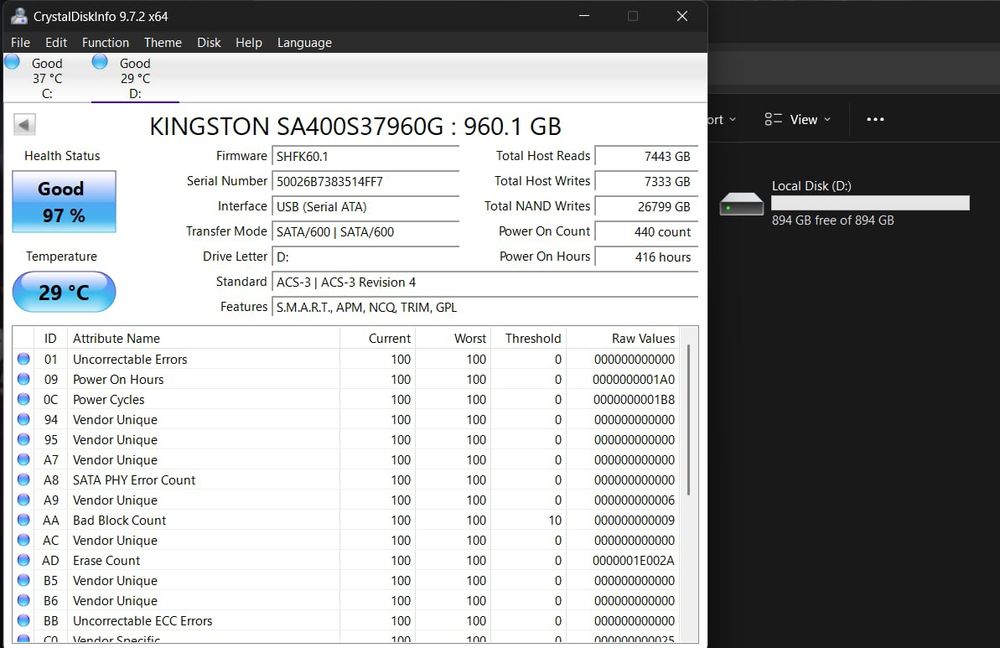Image resolution: width=1000 pixels, height=648 pixels.
Task: Click Power On Count value 440 count
Action: point(646,232)
